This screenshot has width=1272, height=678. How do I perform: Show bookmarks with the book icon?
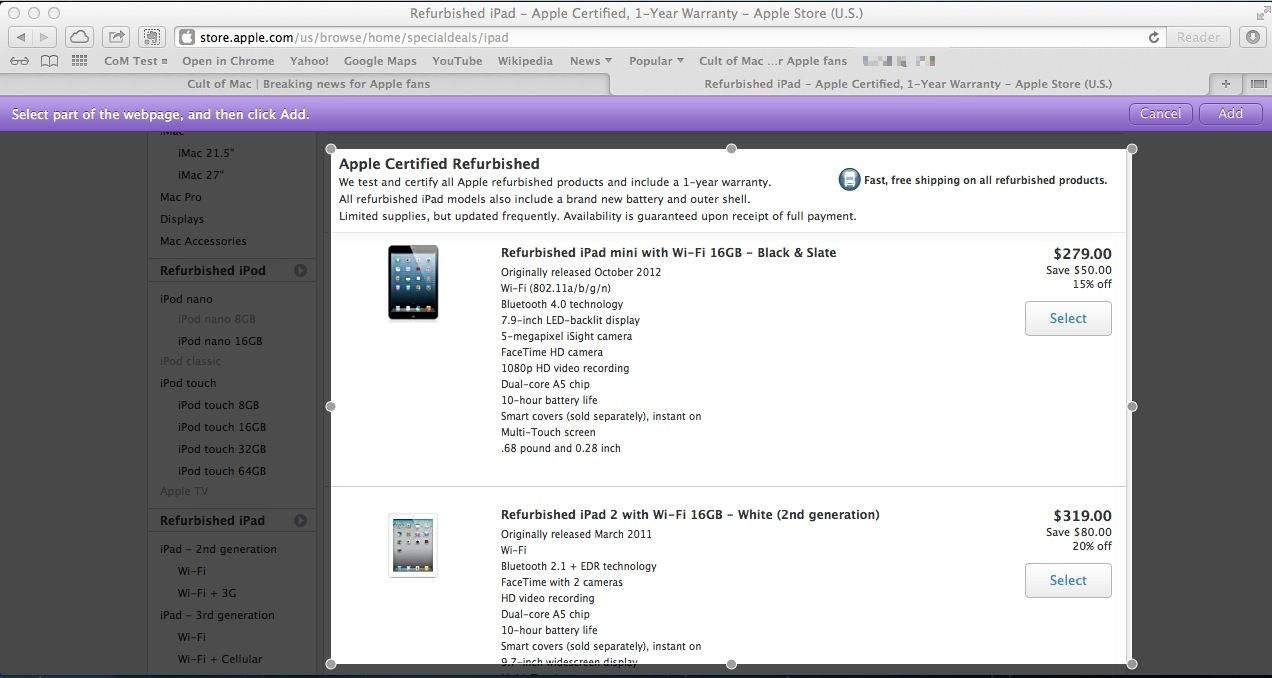[49, 61]
